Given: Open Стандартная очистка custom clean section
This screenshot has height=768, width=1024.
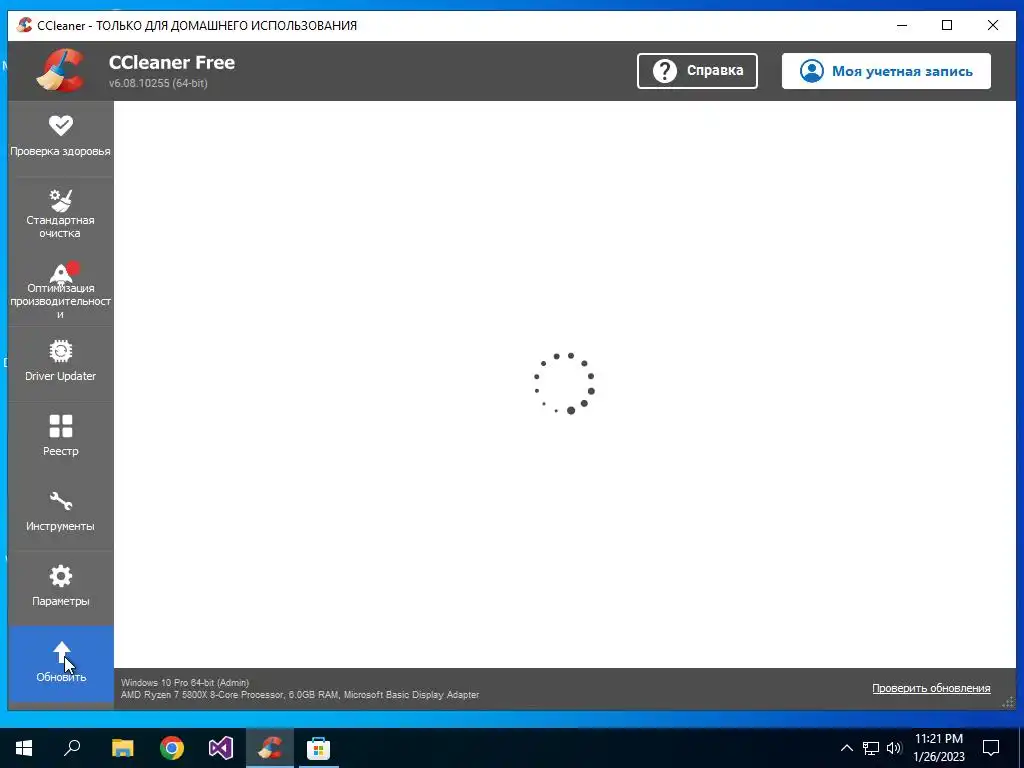Looking at the screenshot, I should [61, 214].
